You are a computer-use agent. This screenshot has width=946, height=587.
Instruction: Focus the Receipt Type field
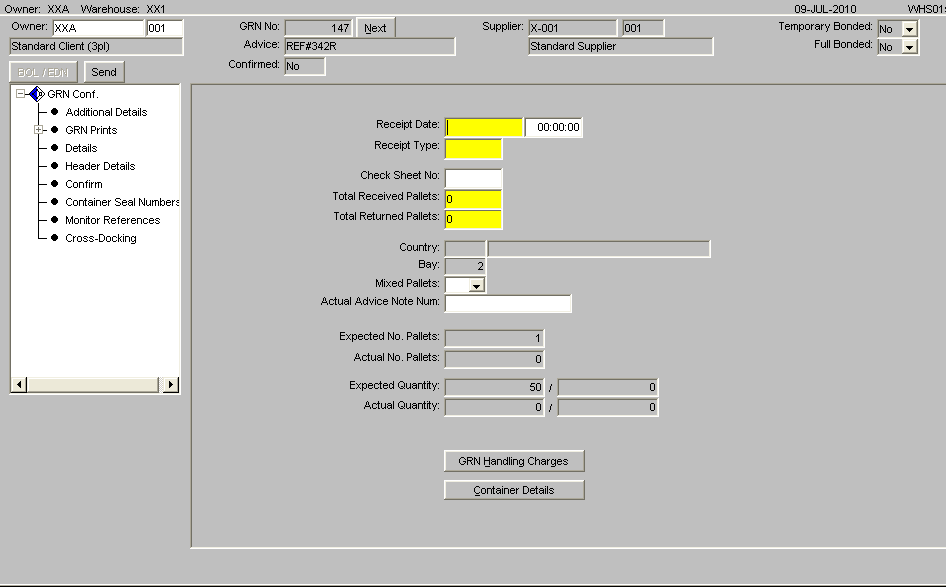coord(474,148)
